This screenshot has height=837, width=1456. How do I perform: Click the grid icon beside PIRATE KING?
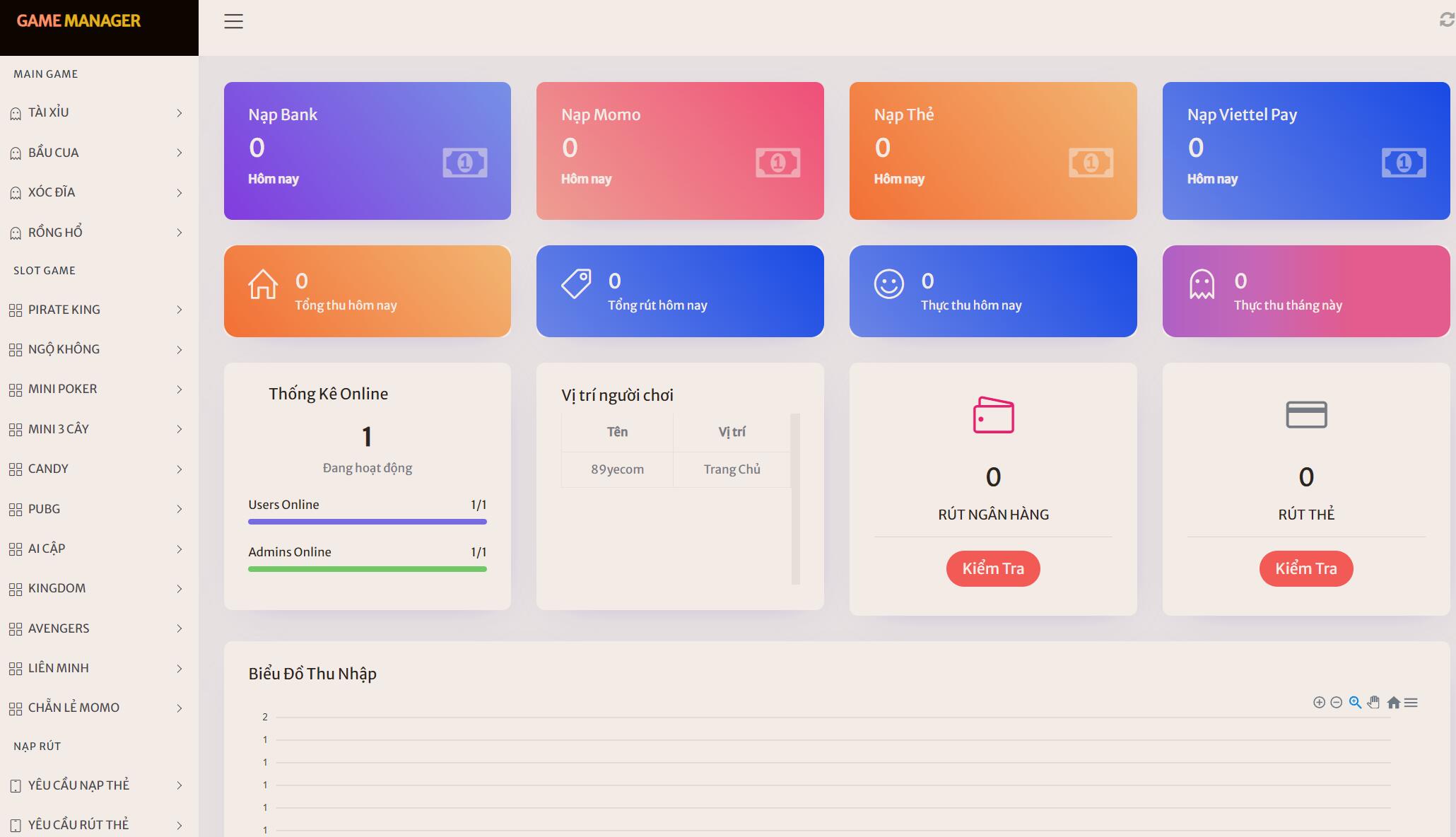point(16,310)
